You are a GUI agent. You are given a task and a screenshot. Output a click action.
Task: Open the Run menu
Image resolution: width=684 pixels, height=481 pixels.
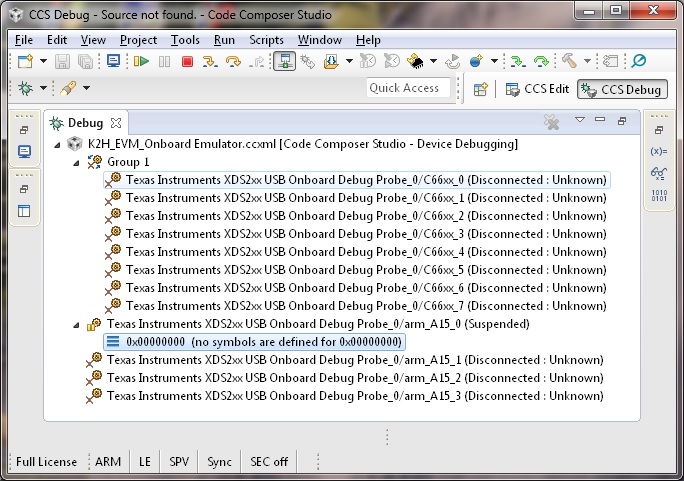[225, 40]
